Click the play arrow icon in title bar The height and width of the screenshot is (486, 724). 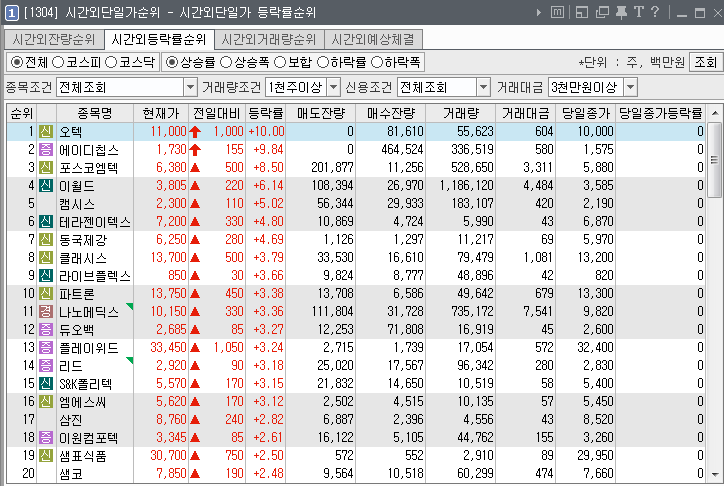[x=538, y=12]
